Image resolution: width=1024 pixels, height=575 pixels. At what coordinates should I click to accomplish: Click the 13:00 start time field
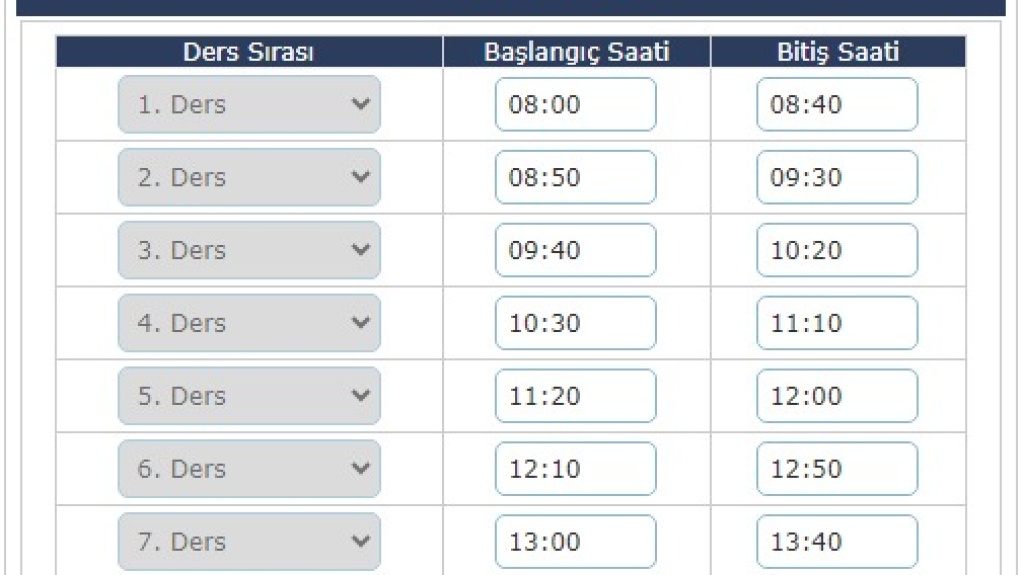(x=575, y=542)
